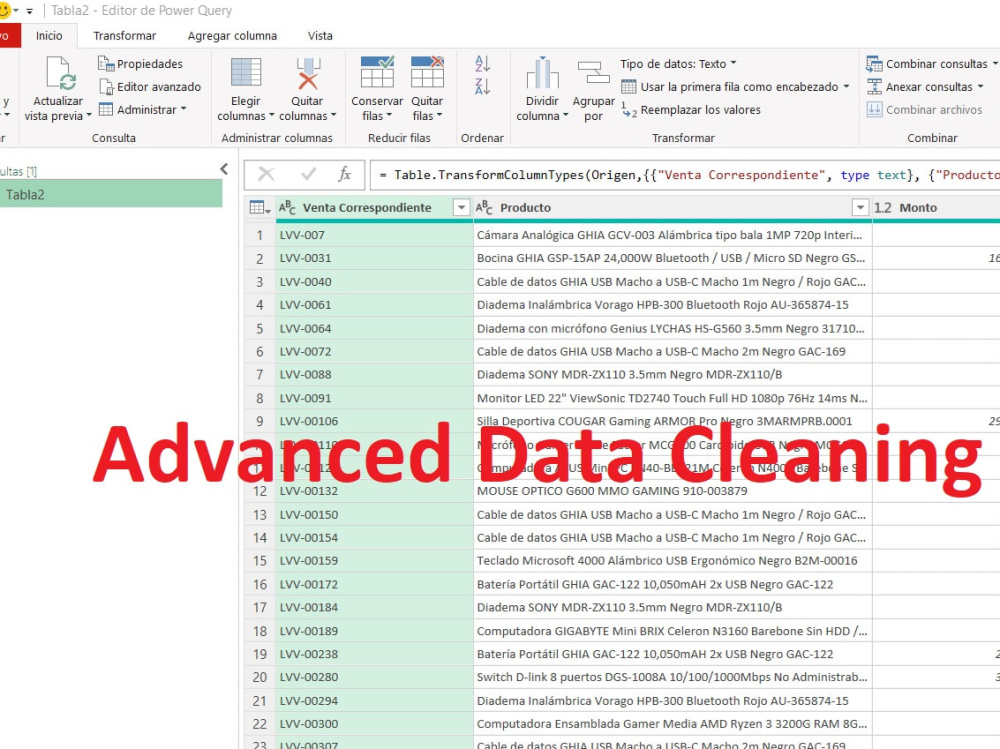Click Usar la primera fila como encabezado

pos(735,86)
